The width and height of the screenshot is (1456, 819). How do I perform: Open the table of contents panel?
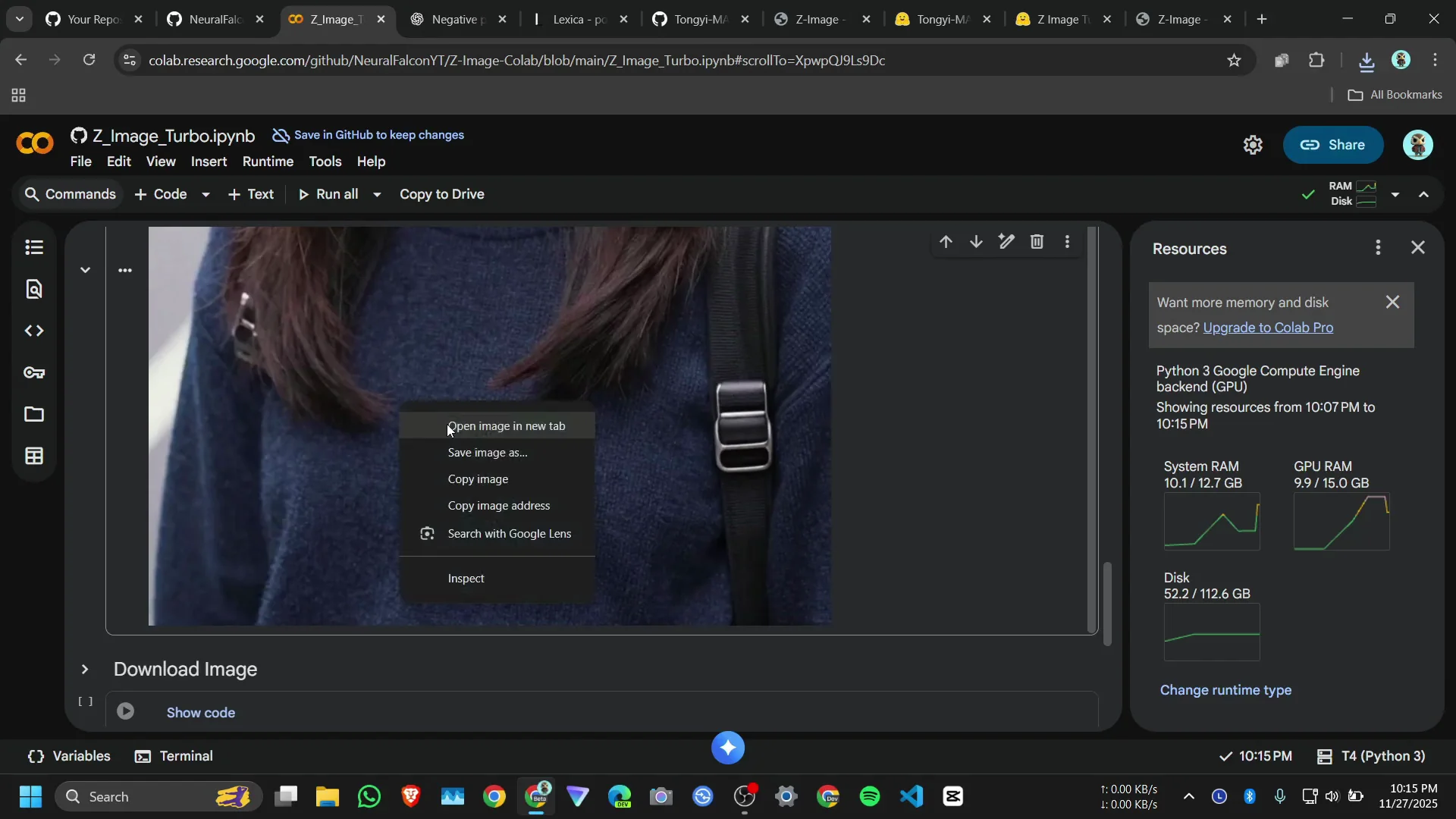[x=33, y=248]
